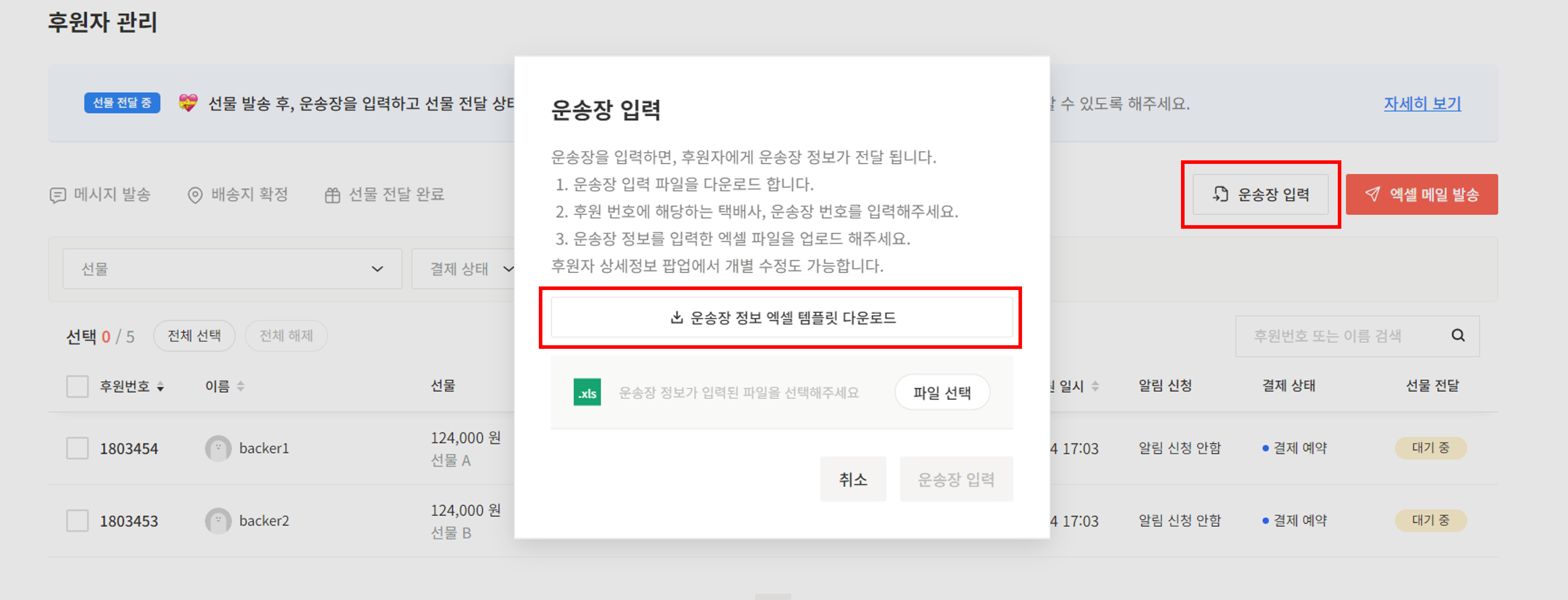Click backer1's avatar icon

coord(218,449)
